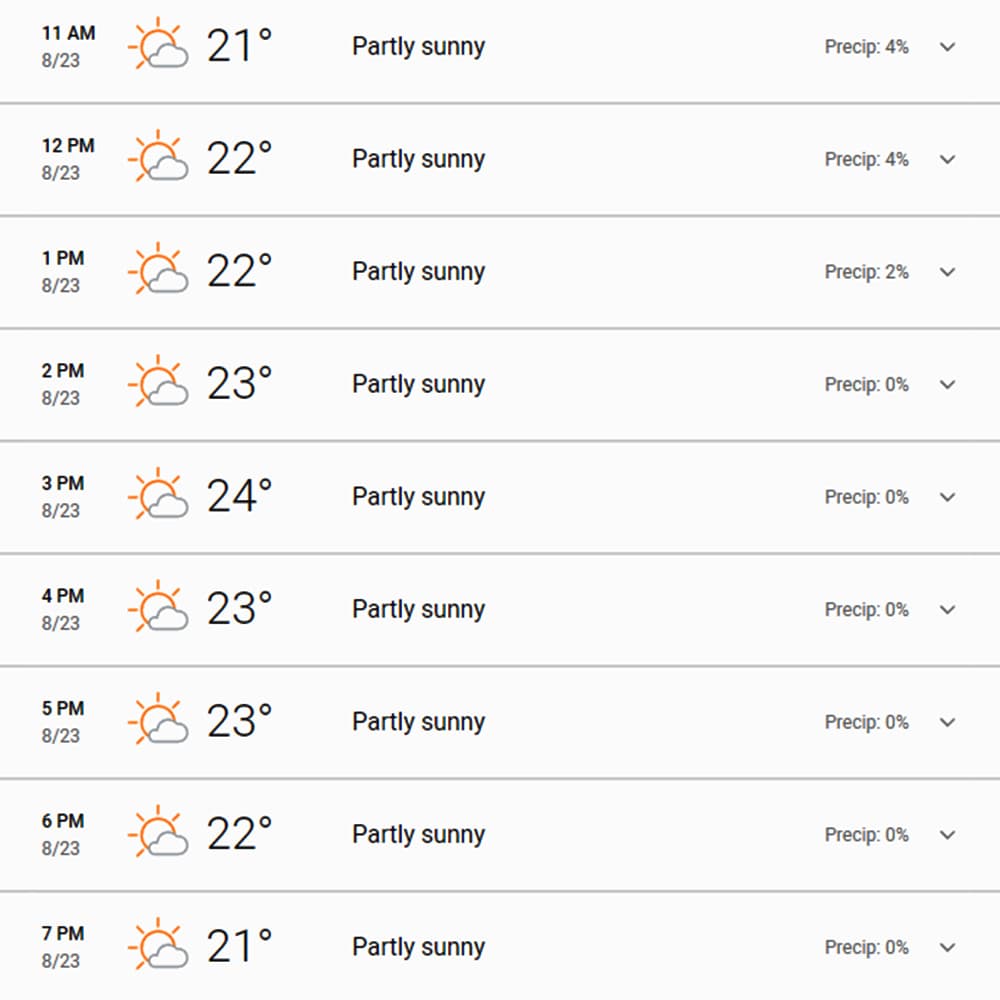1000x1000 pixels.
Task: Expand the 1 PM forecast row chevron
Action: 948,272
